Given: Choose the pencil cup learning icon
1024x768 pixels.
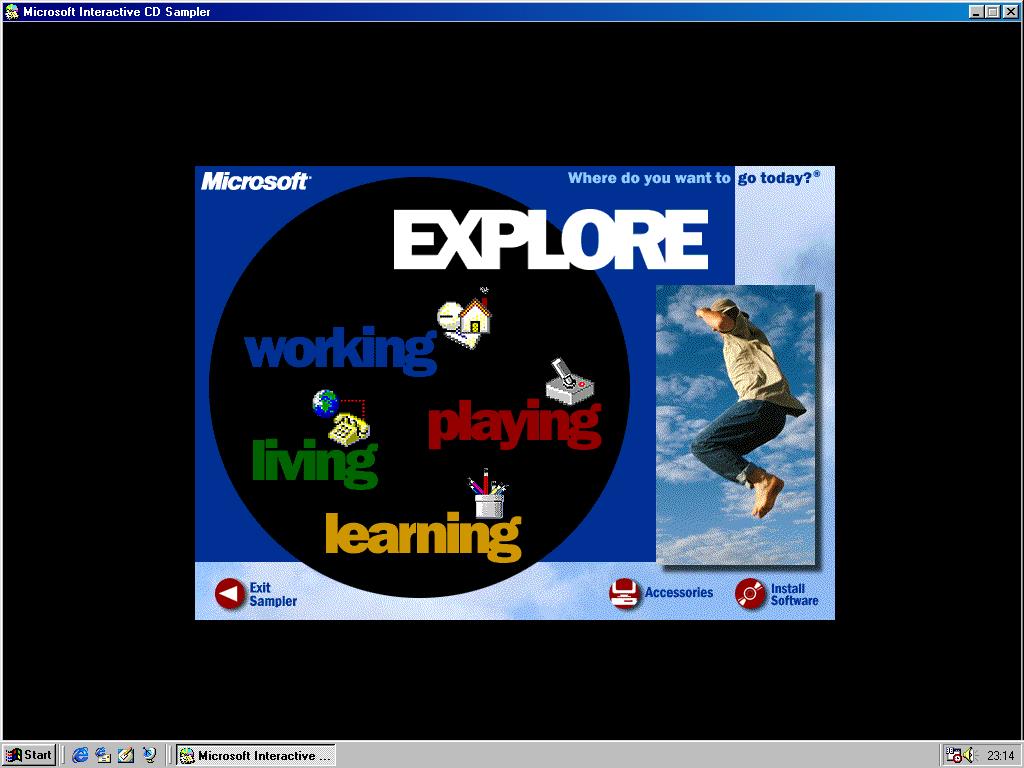Looking at the screenshot, I should [488, 494].
